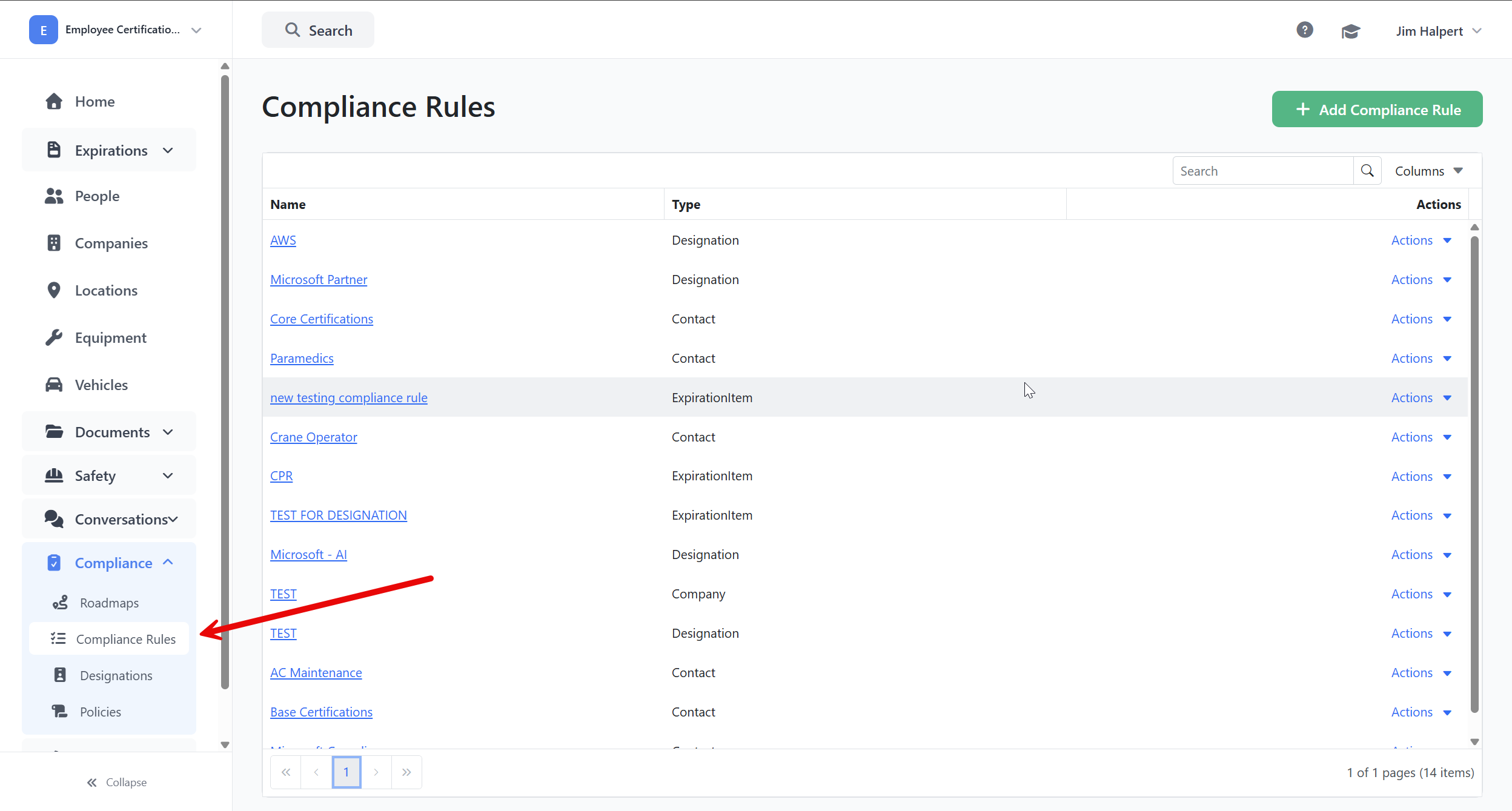The image size is (1512, 811).
Task: Open People from sidebar icon
Action: 54,196
